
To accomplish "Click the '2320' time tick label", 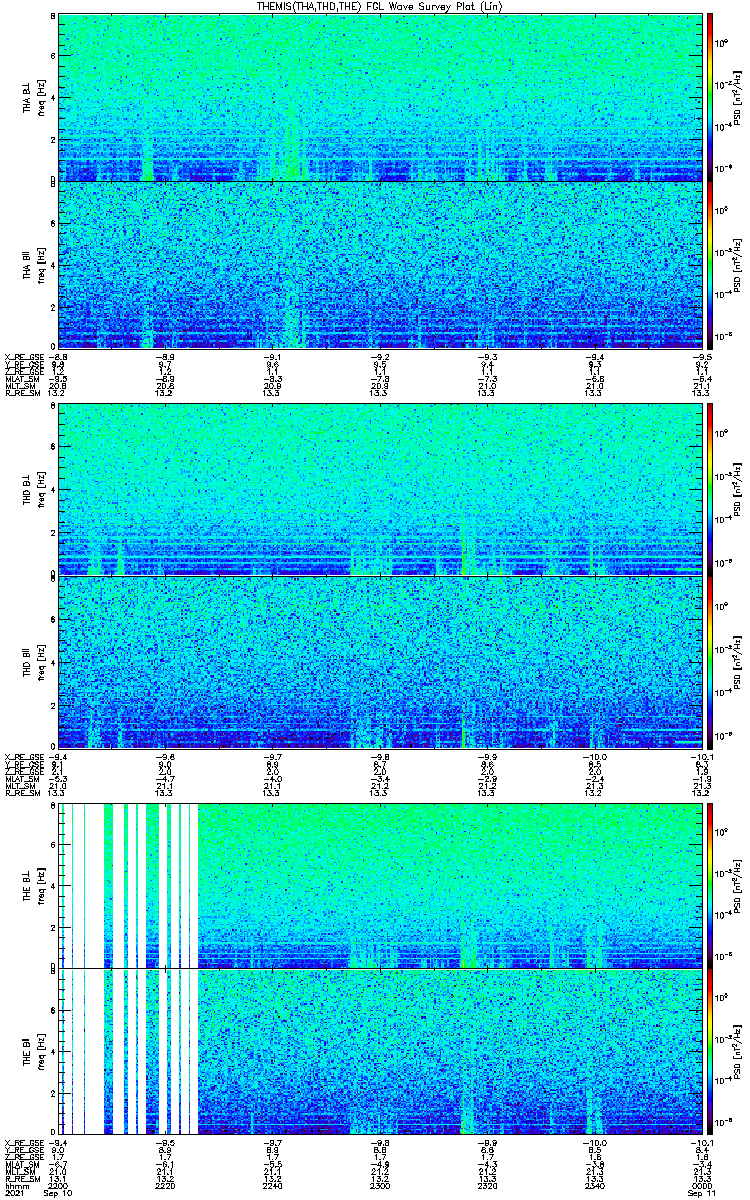I will coord(488,1185).
